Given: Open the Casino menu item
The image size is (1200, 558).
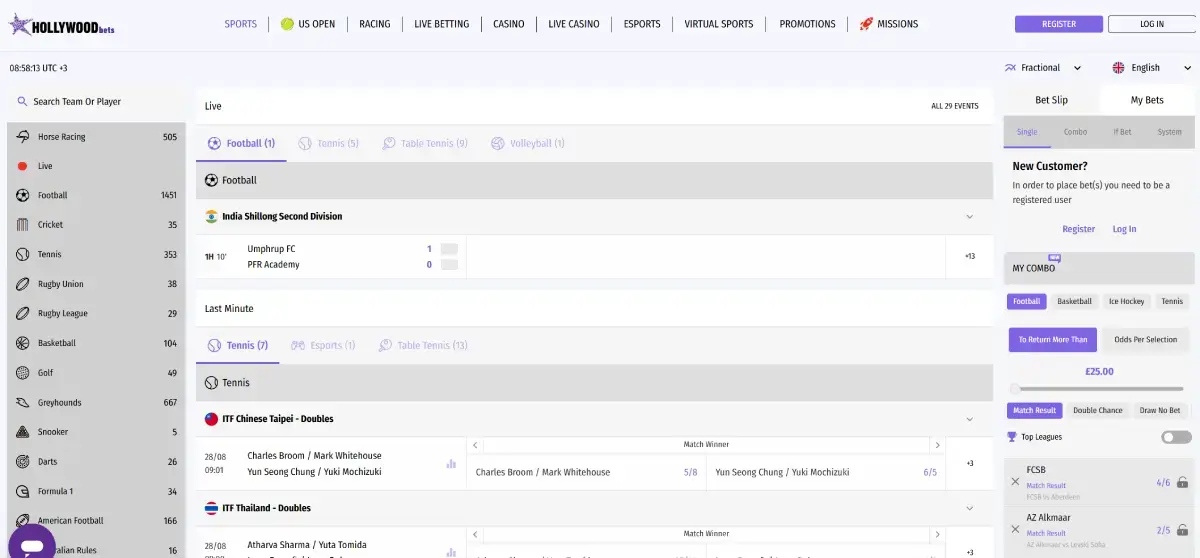Looking at the screenshot, I should 508,24.
